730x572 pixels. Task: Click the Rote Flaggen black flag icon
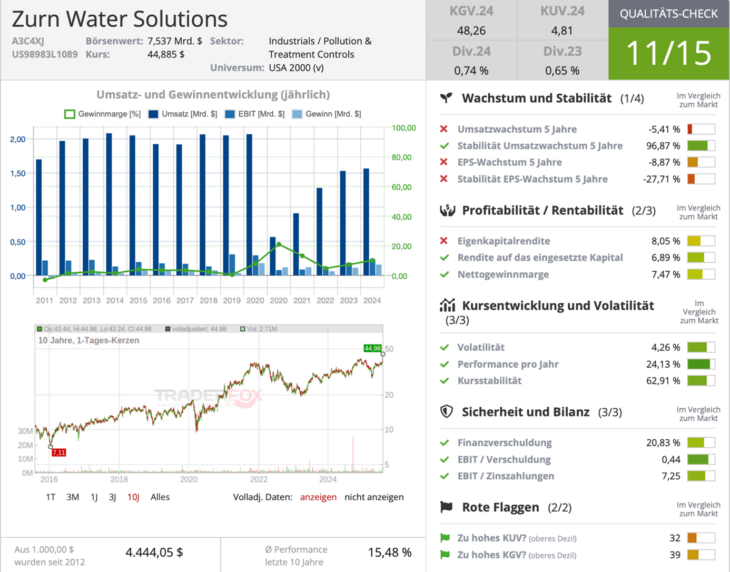click(446, 507)
